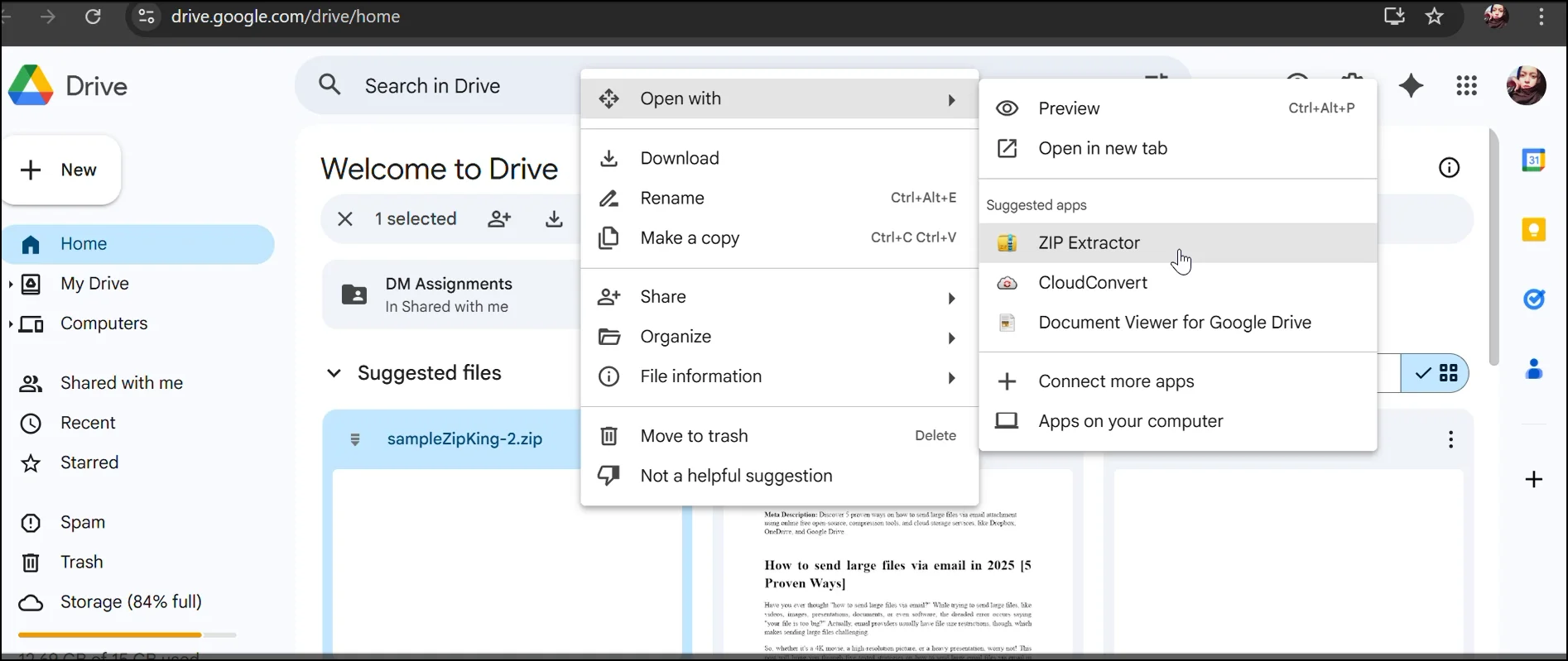Click Preview in the Open with submenu

pyautogui.click(x=1177, y=108)
